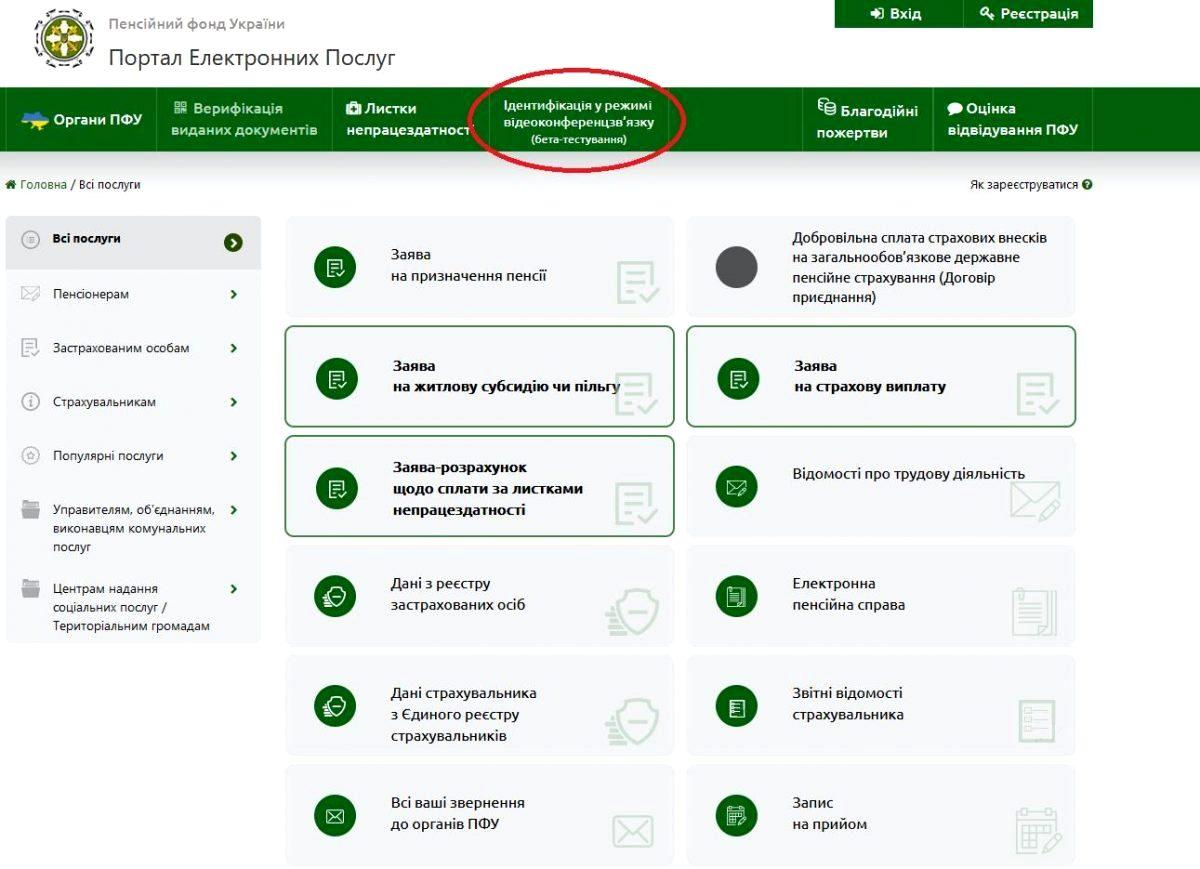The image size is (1200, 869).
Task: Expand the Страхувальникам sidebar category
Action: (233, 402)
